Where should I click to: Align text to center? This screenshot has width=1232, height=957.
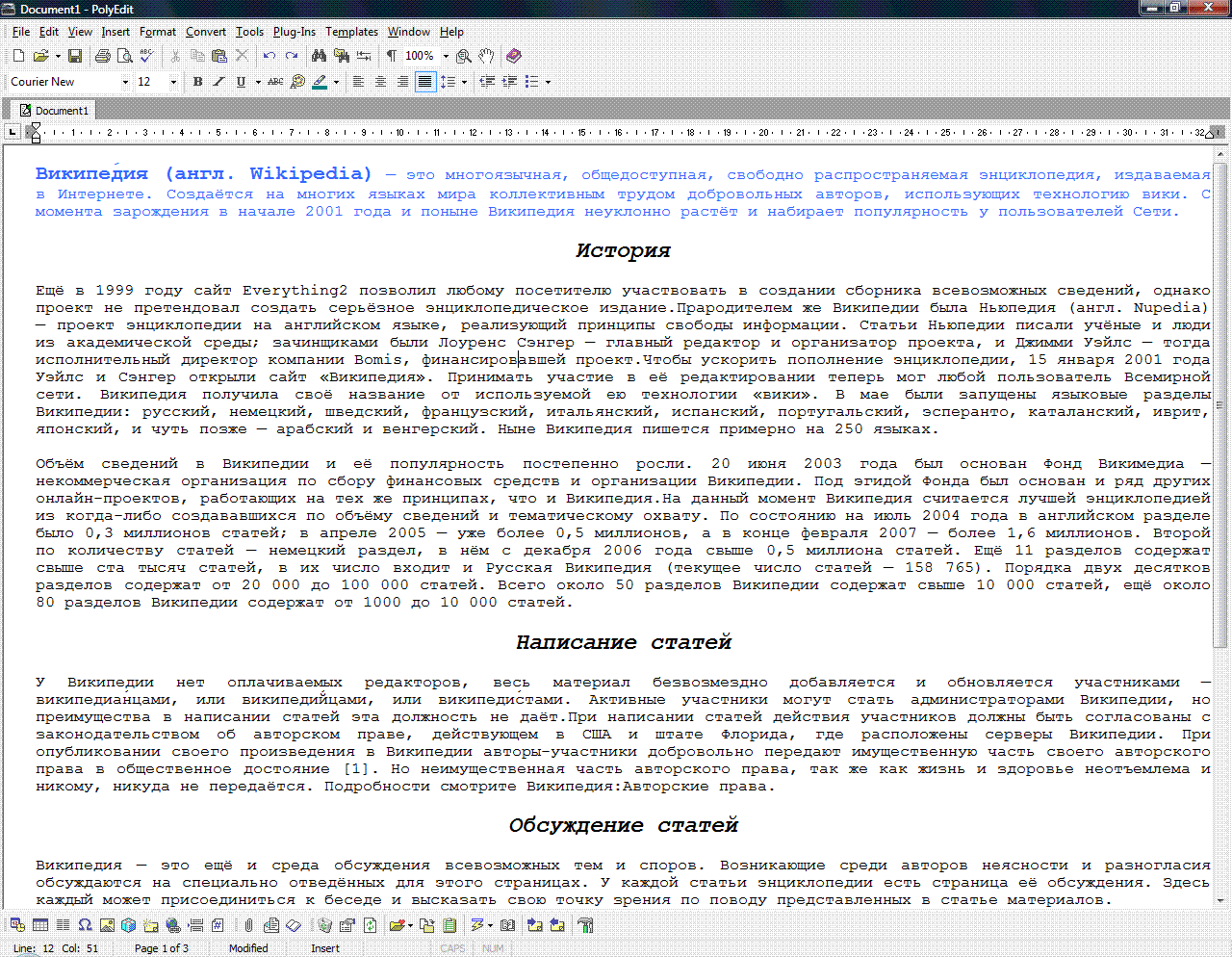tap(380, 82)
